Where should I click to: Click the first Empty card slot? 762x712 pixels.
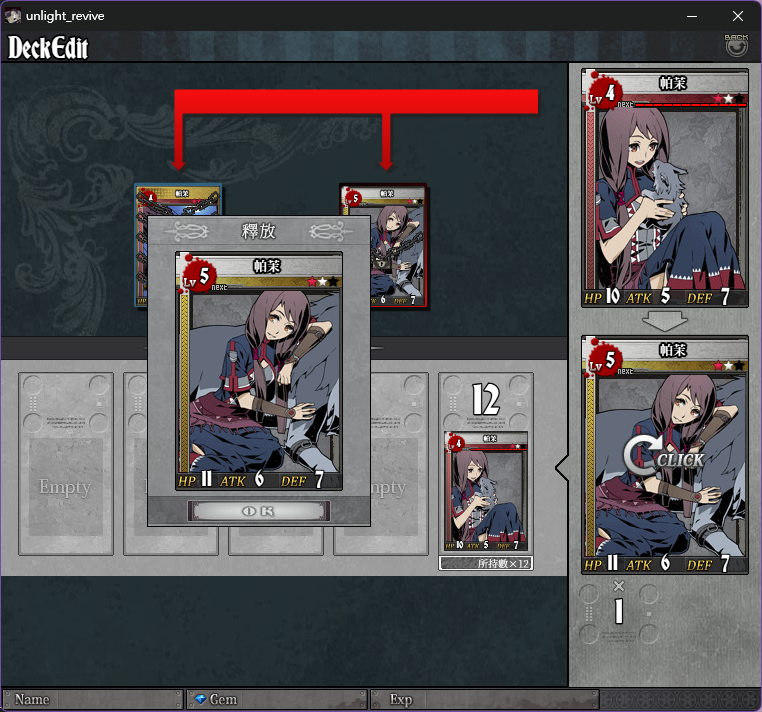coord(66,464)
